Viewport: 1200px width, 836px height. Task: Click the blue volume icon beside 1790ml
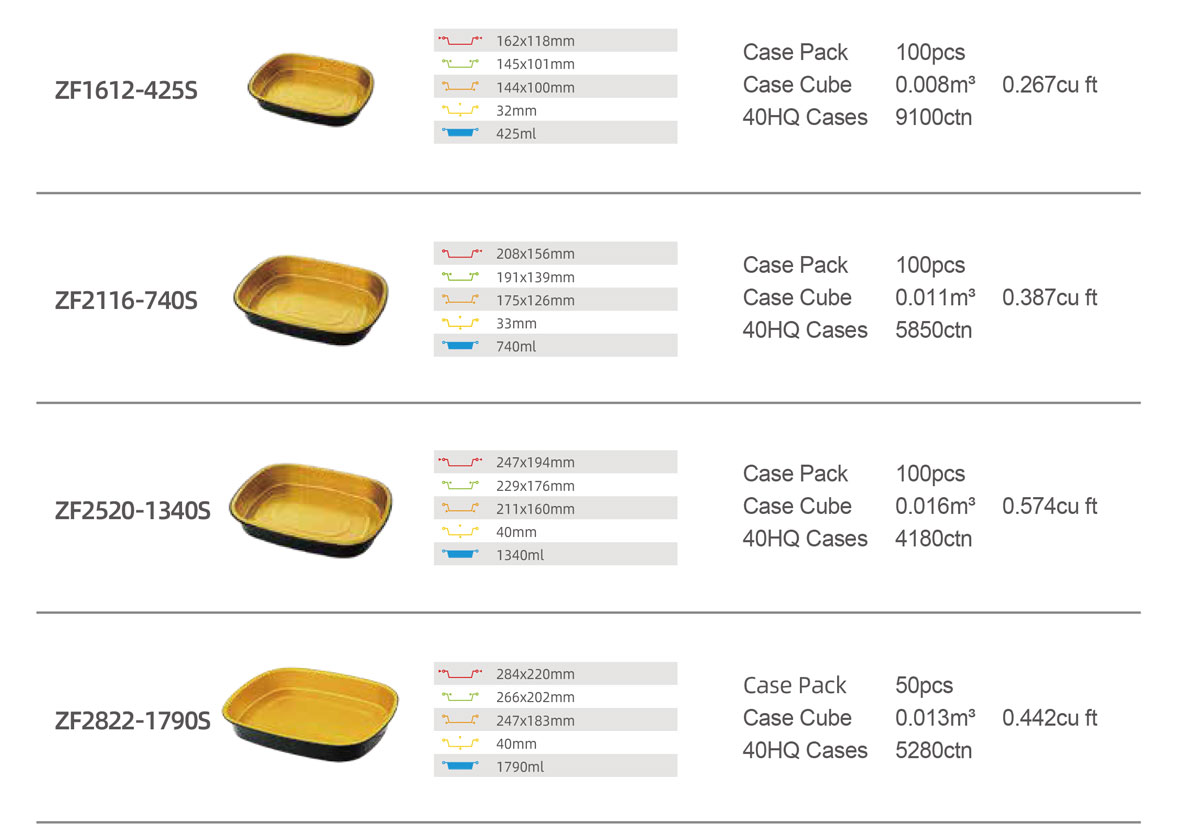coord(460,767)
